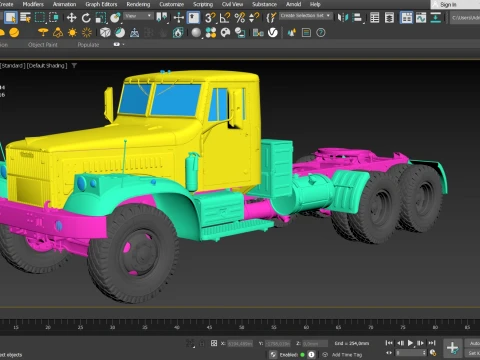Open the Customize menu
Screen dimensions: 480x360
click(171, 4)
